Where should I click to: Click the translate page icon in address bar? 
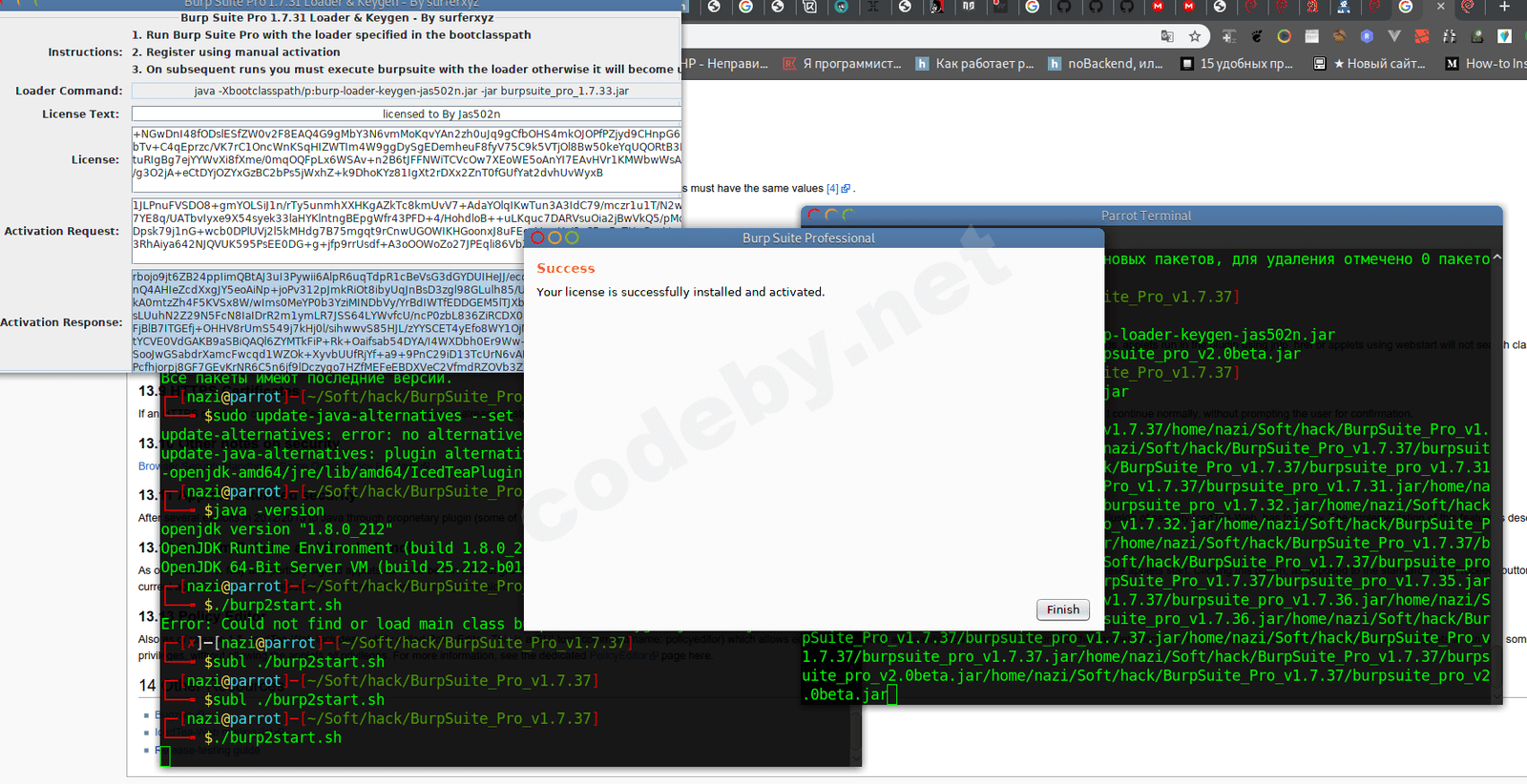click(1167, 36)
